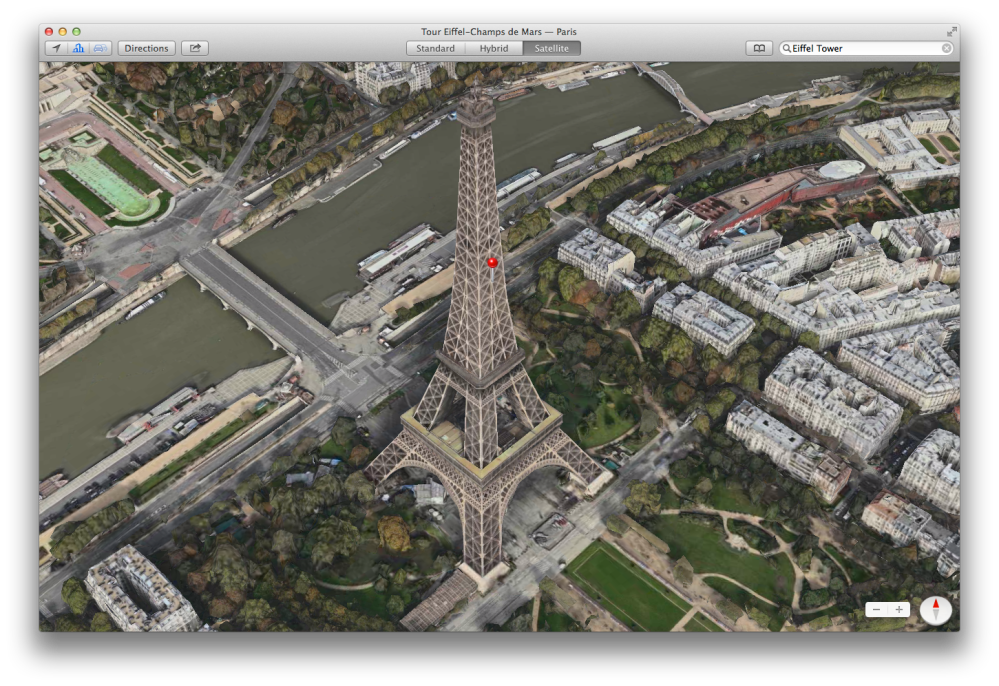The image size is (999, 686).
Task: Open the Bookmarks panel
Action: click(761, 47)
